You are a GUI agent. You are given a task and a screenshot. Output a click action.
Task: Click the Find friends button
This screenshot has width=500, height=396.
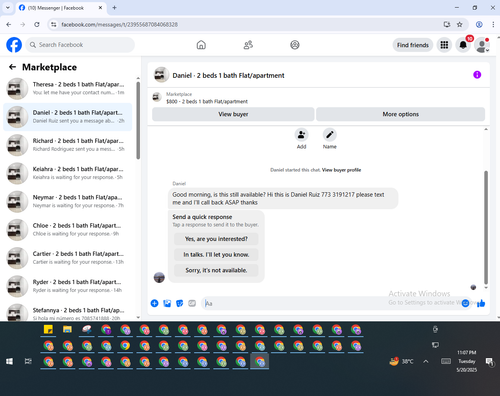pos(413,45)
